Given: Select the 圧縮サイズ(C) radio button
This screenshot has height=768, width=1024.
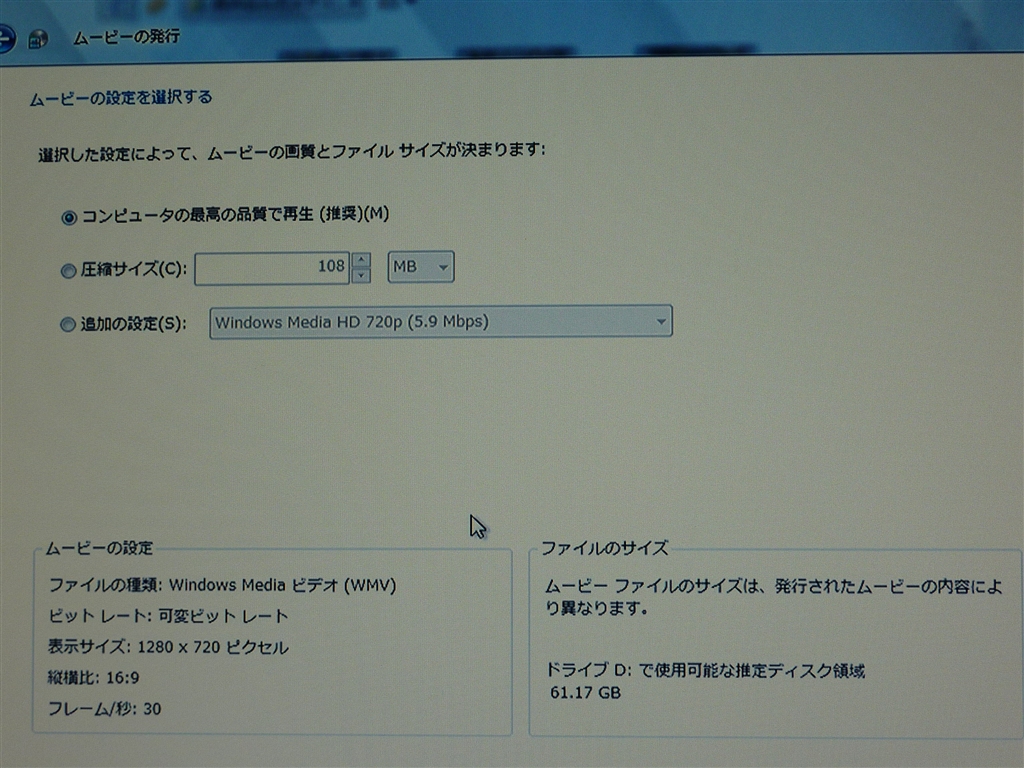Looking at the screenshot, I should tap(68, 270).
